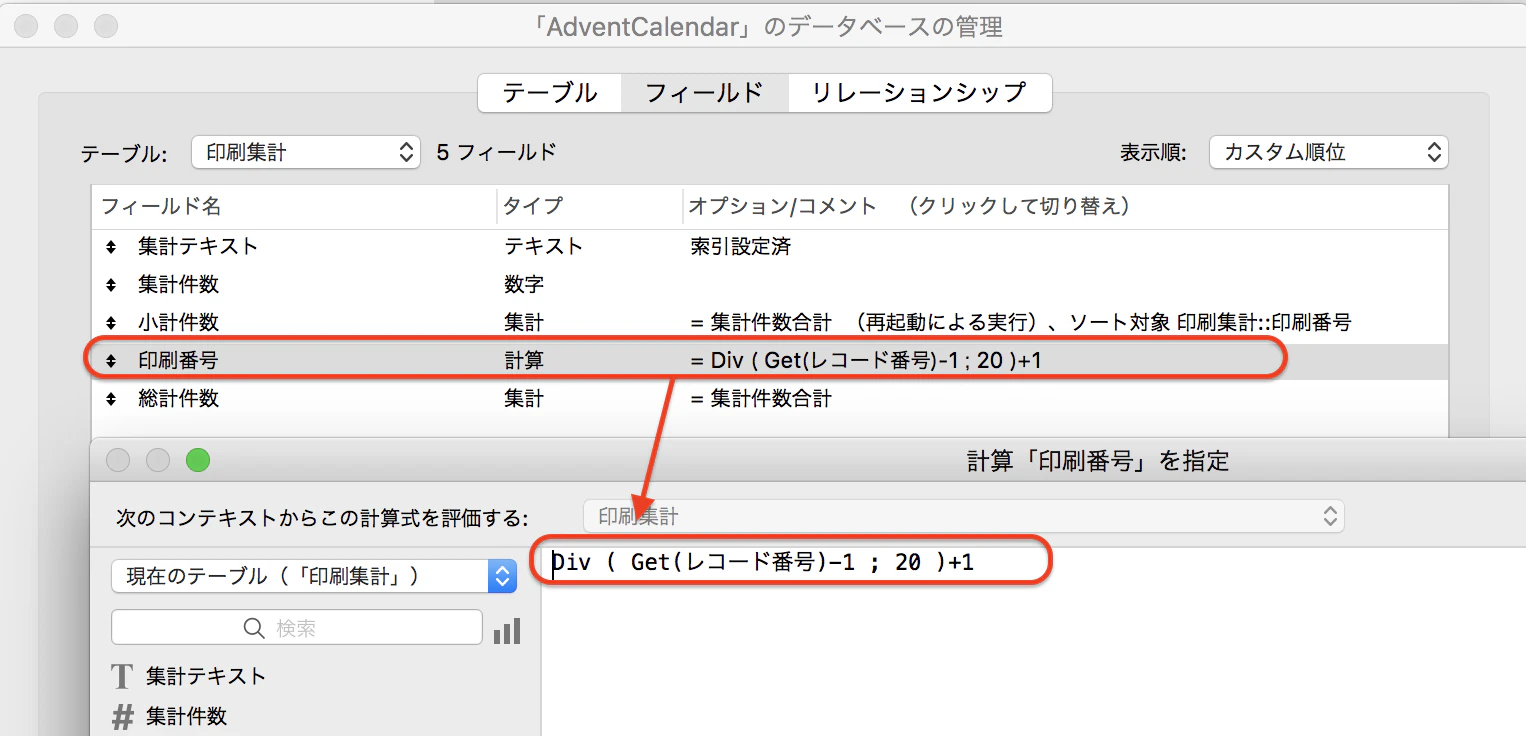Select the 総計件数 field row
This screenshot has height=736, width=1526.
769,399
